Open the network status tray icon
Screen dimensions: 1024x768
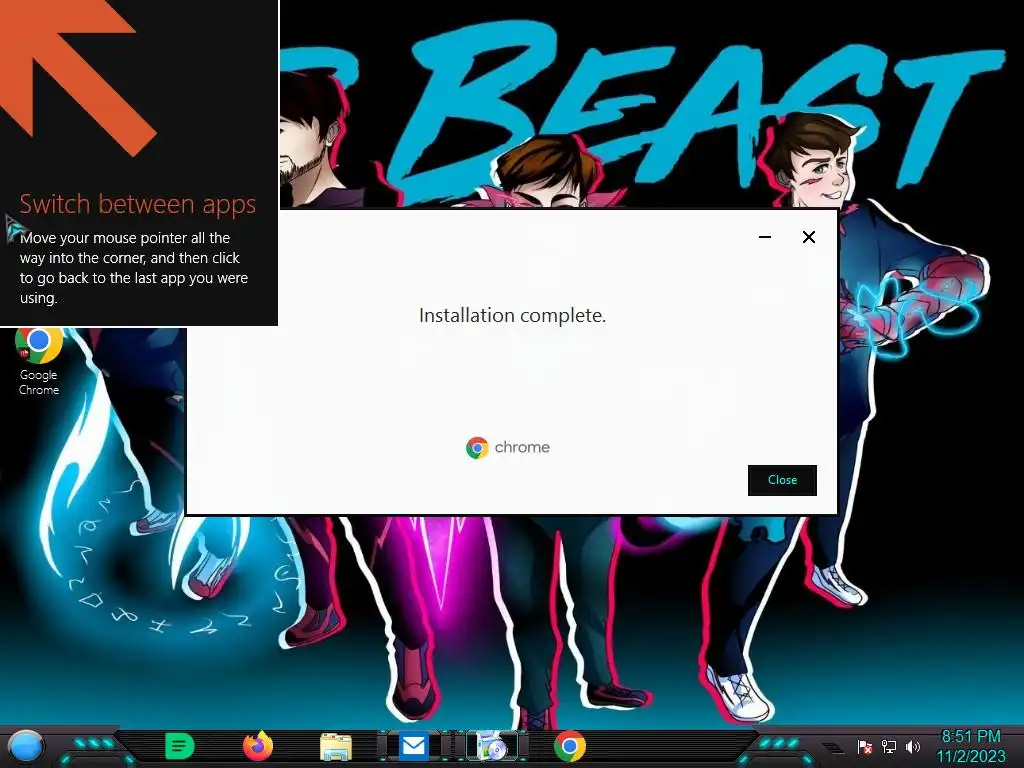[888, 746]
